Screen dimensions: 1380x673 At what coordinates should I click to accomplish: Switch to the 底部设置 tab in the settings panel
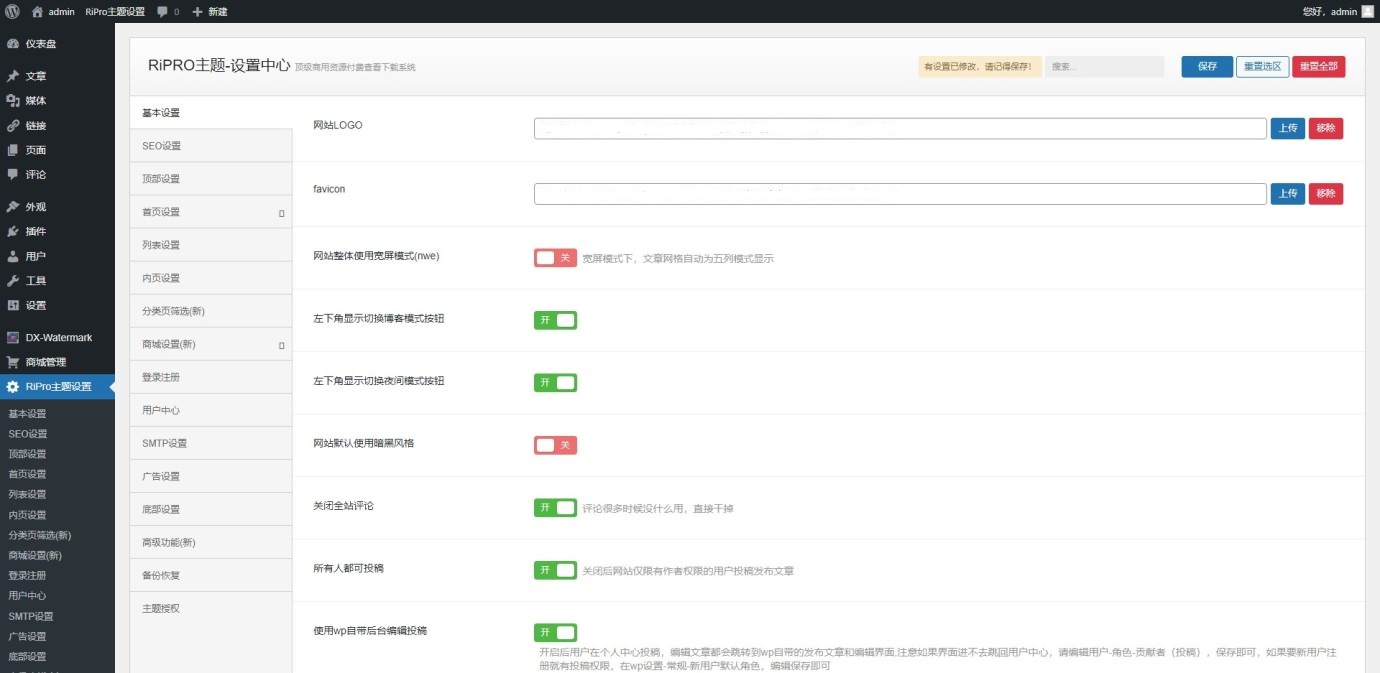click(x=211, y=509)
